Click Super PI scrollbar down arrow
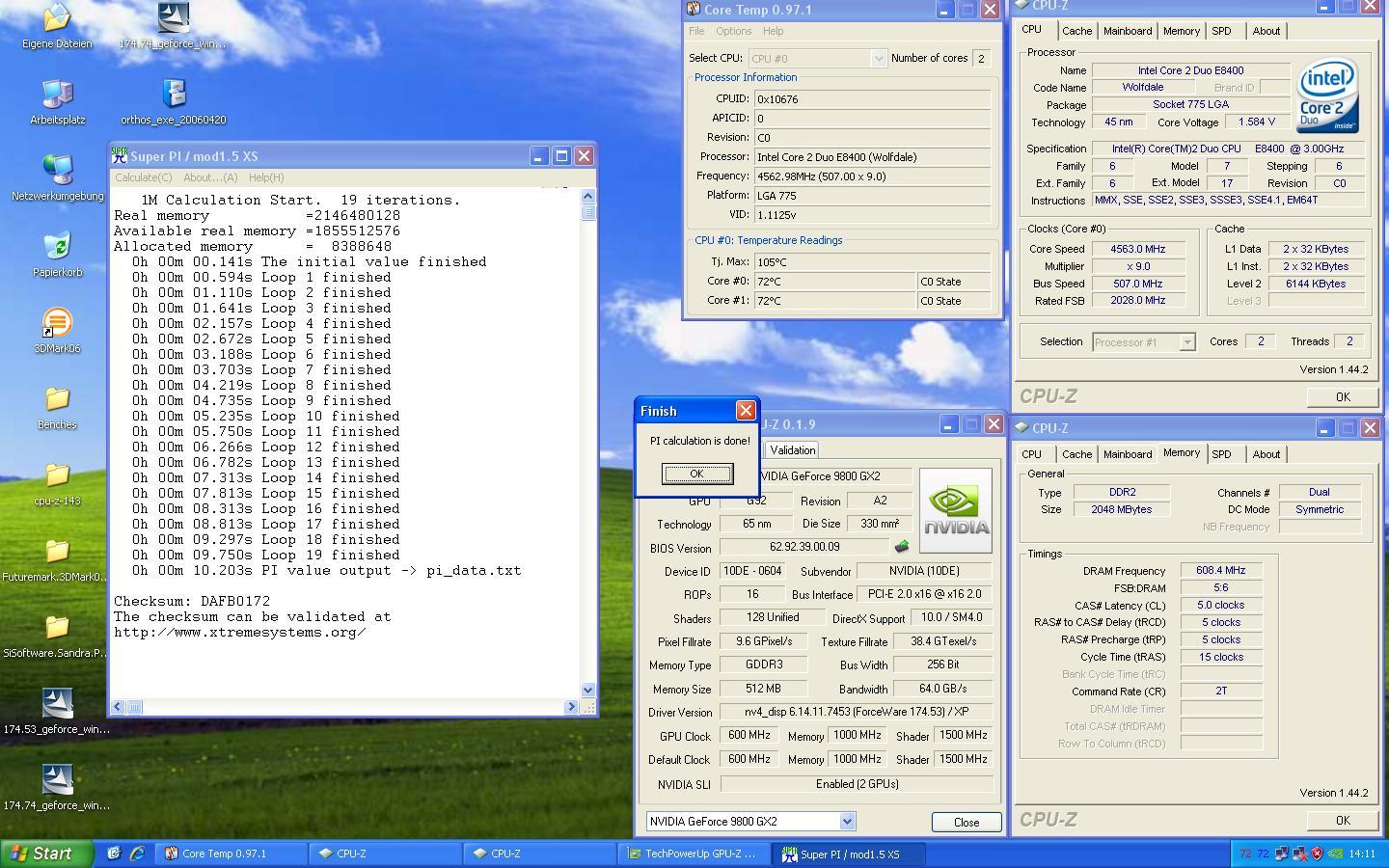This screenshot has width=1389, height=868. point(588,690)
